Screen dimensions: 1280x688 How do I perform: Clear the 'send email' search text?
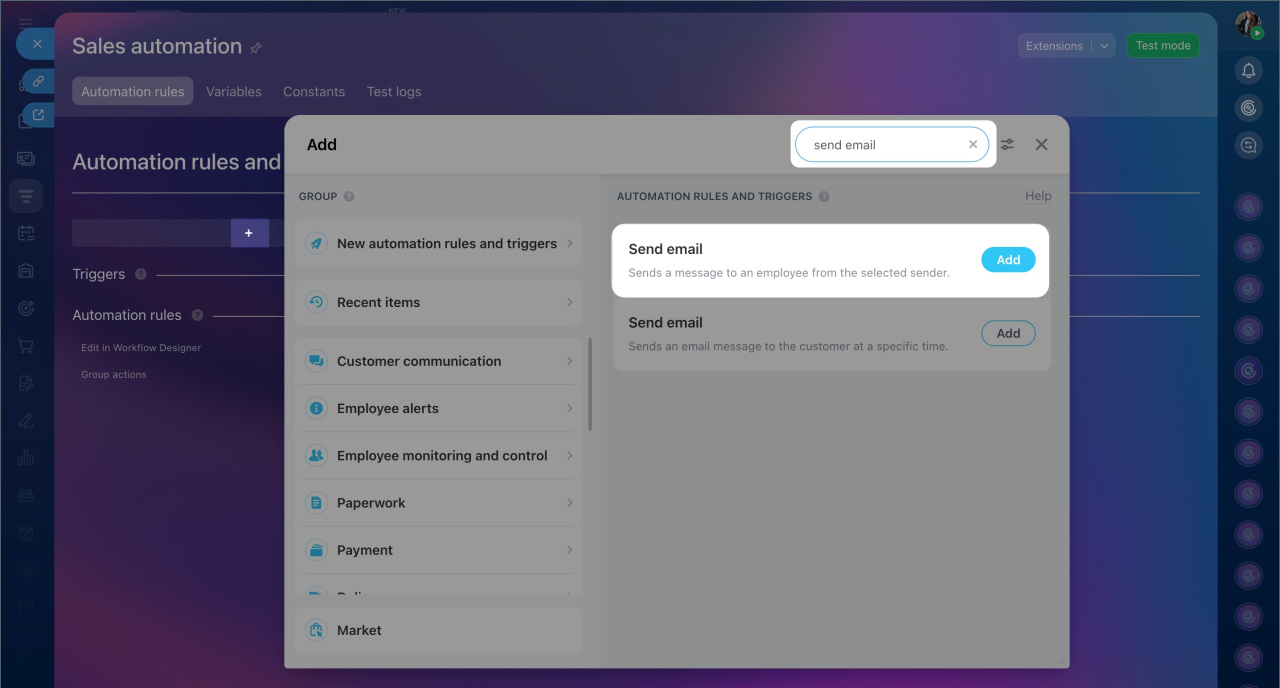[x=973, y=145]
